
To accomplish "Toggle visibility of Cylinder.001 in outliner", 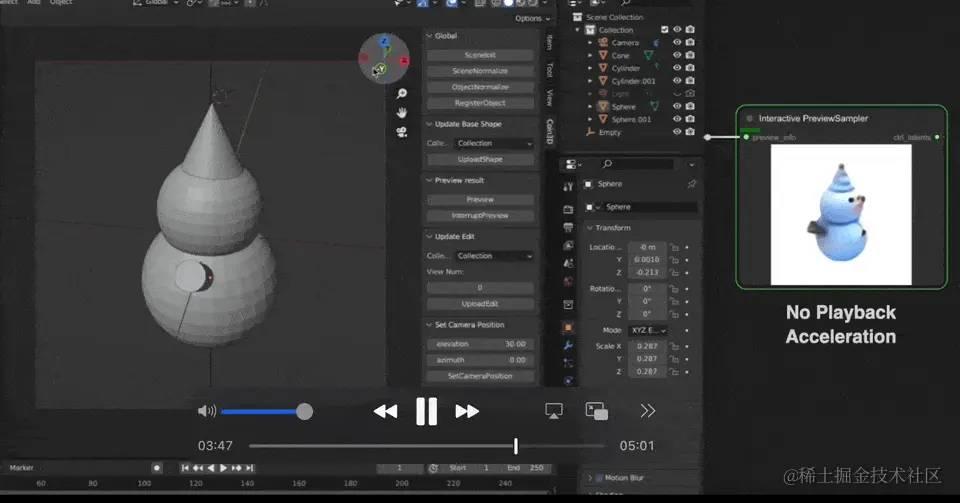I will pyautogui.click(x=677, y=81).
